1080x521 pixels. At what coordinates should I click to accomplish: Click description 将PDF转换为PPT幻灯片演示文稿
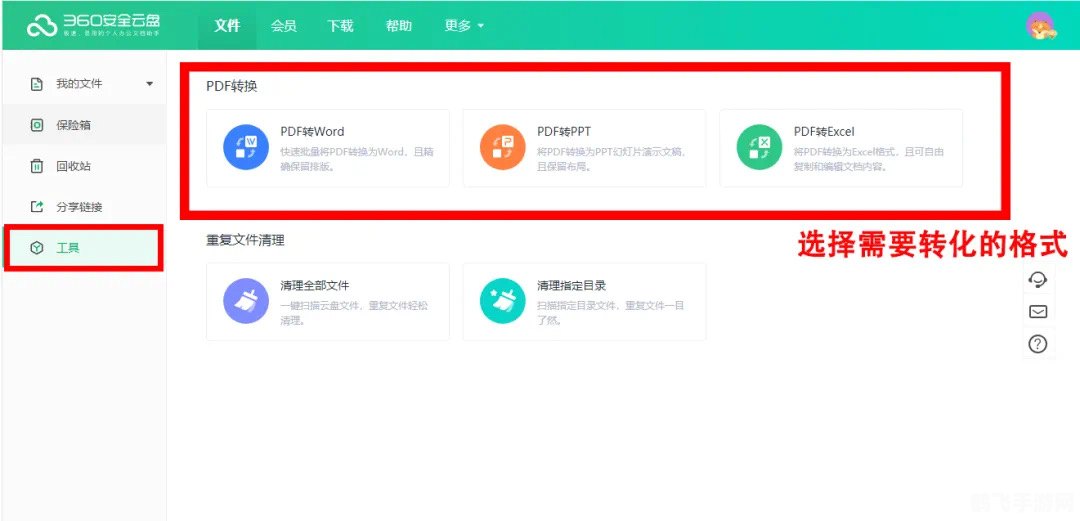(x=612, y=159)
